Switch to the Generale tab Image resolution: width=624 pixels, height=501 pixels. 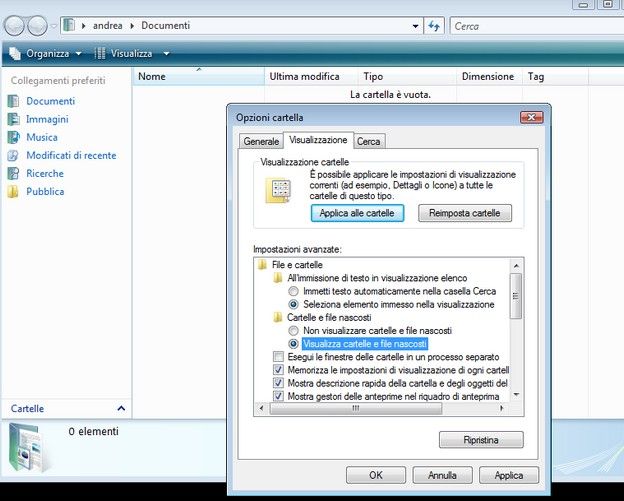click(261, 141)
